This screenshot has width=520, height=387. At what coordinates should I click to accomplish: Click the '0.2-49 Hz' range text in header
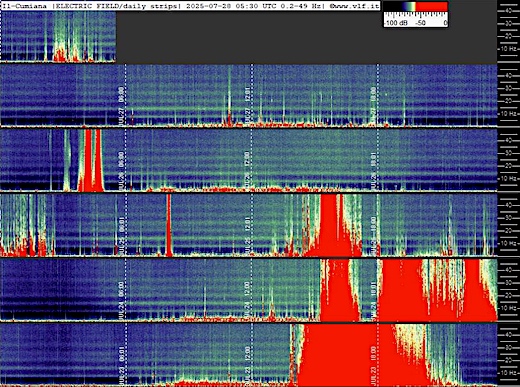[x=301, y=6]
